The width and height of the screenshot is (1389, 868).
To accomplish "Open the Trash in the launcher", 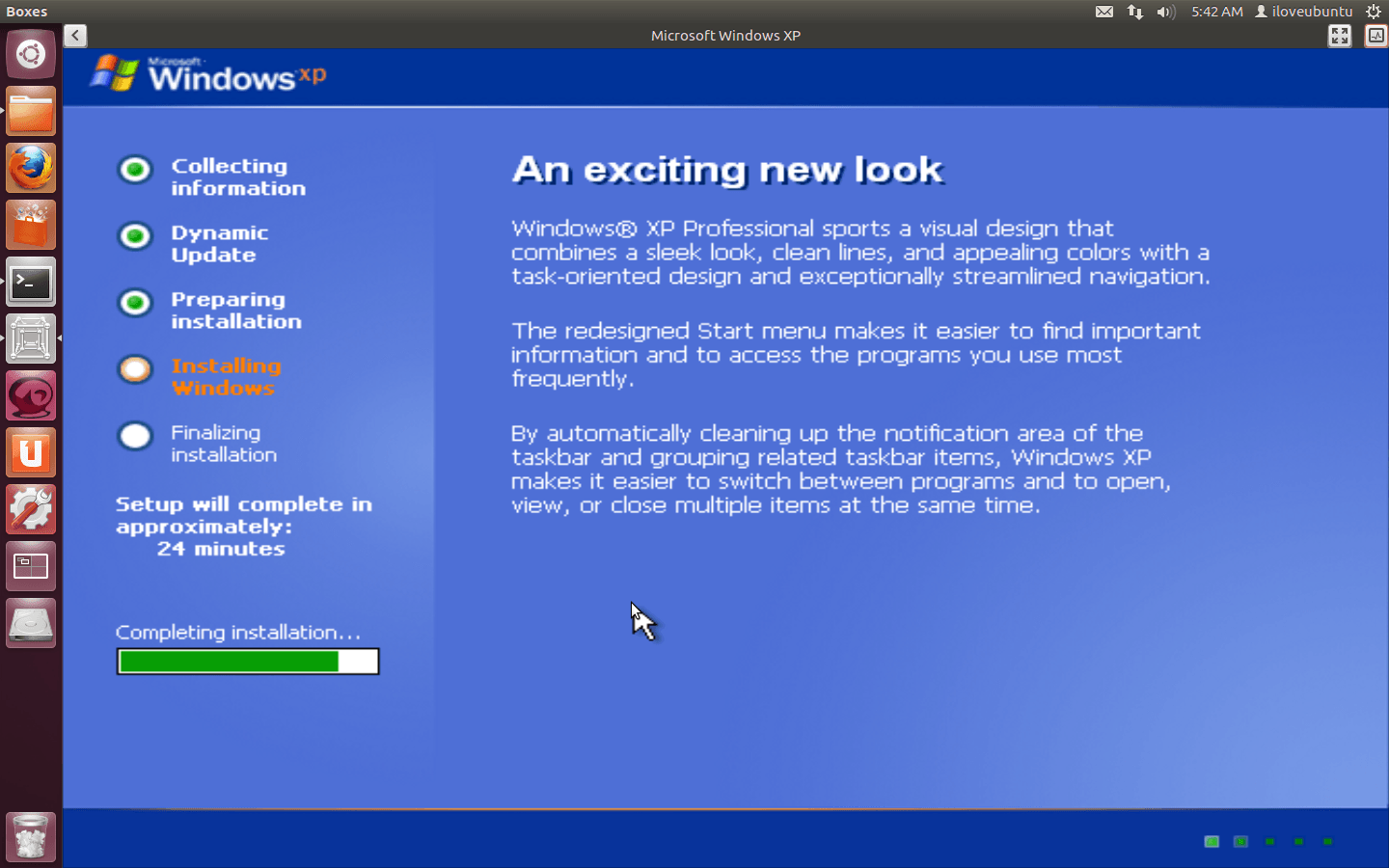I will [x=31, y=836].
